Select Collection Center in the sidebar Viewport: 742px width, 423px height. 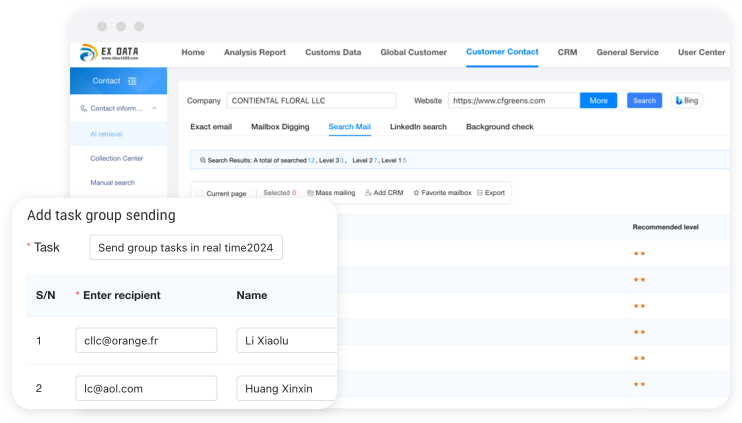coord(116,158)
